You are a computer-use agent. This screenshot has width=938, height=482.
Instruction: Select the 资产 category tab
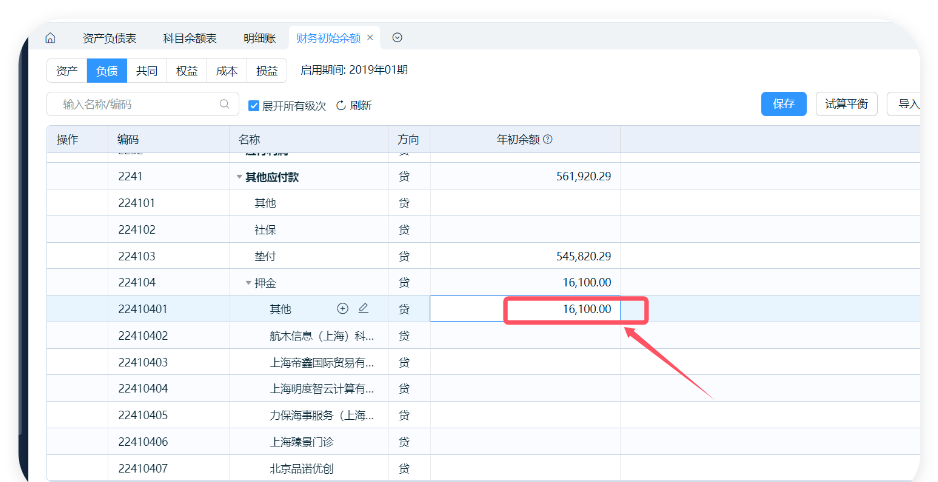click(67, 71)
